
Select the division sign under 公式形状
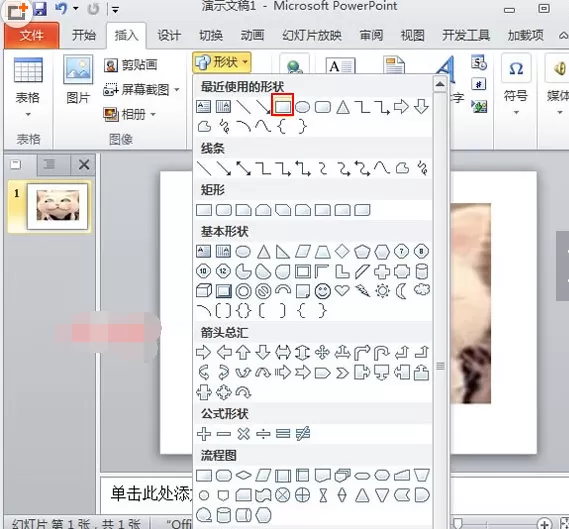(263, 434)
